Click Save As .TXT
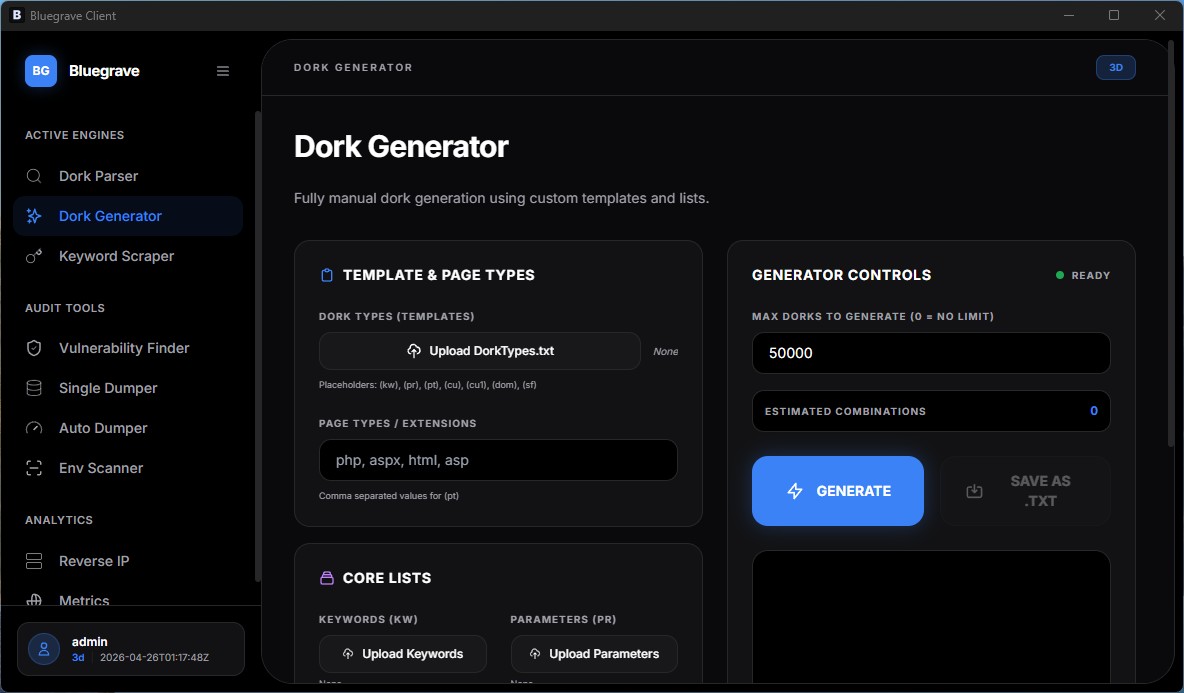The width and height of the screenshot is (1184, 693). point(1025,491)
